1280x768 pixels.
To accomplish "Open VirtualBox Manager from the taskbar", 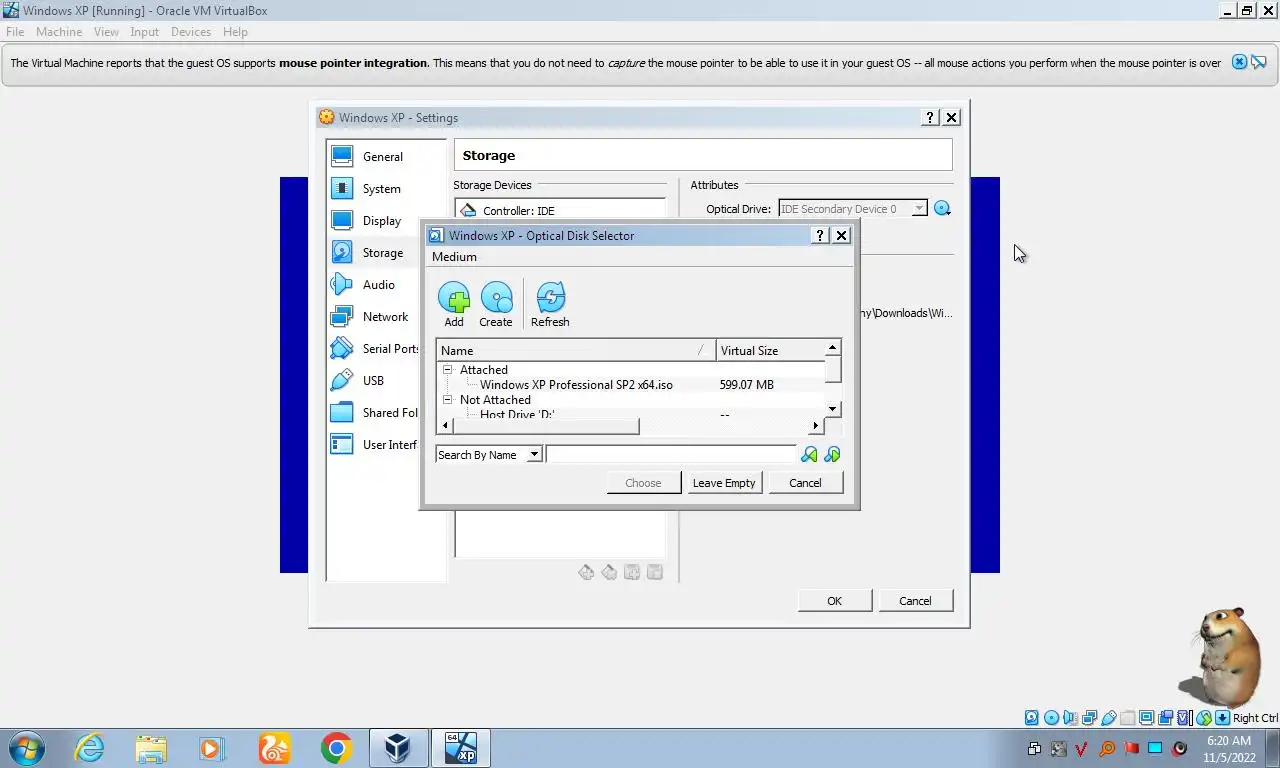I will [x=398, y=748].
